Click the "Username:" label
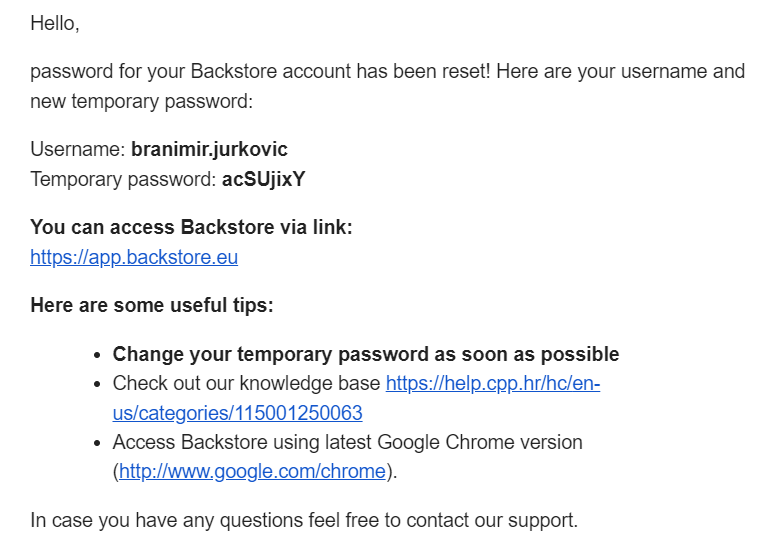Screen dimensions: 761x559 click(78, 149)
